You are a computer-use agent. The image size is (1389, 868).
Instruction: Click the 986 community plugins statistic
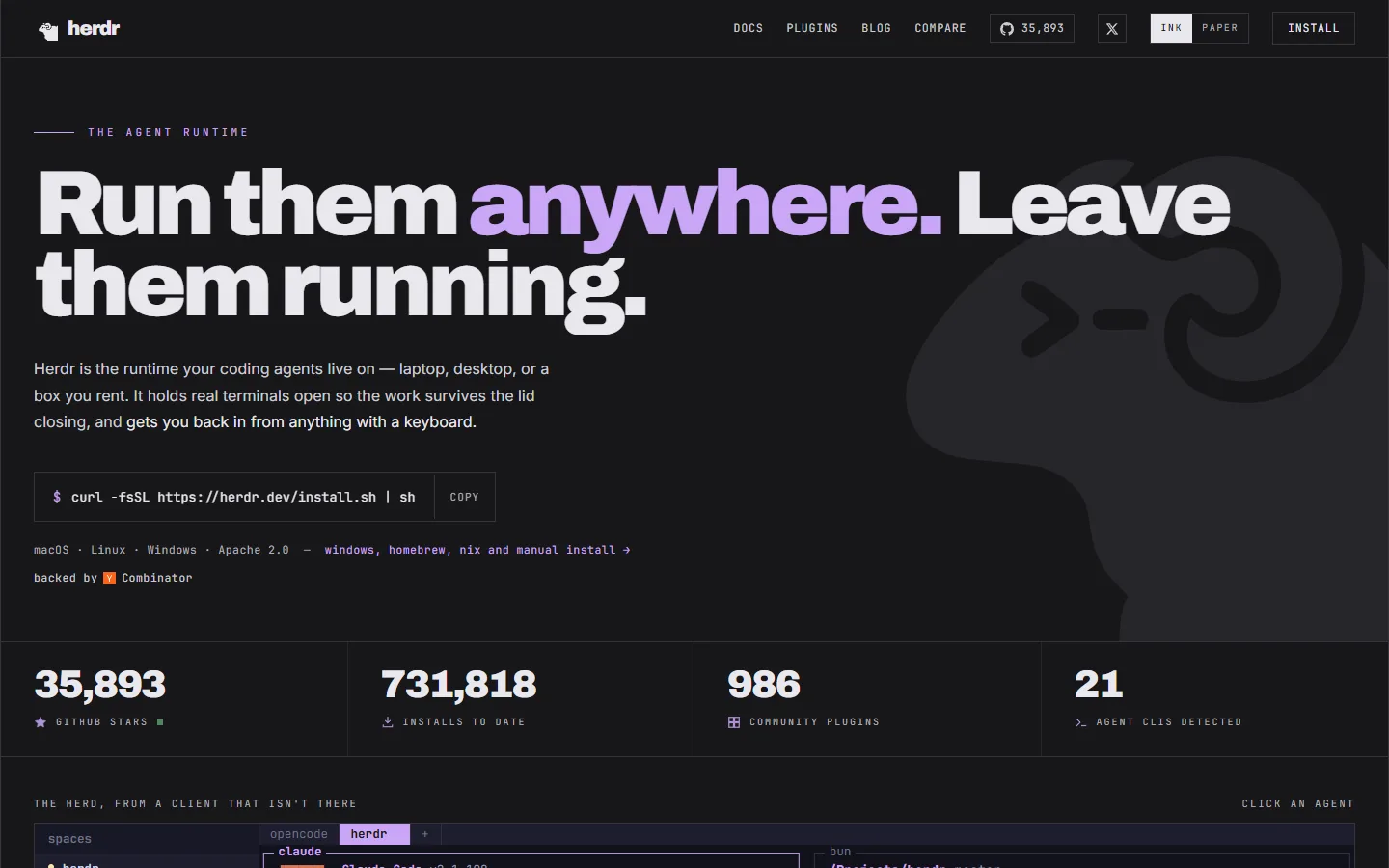tap(764, 685)
